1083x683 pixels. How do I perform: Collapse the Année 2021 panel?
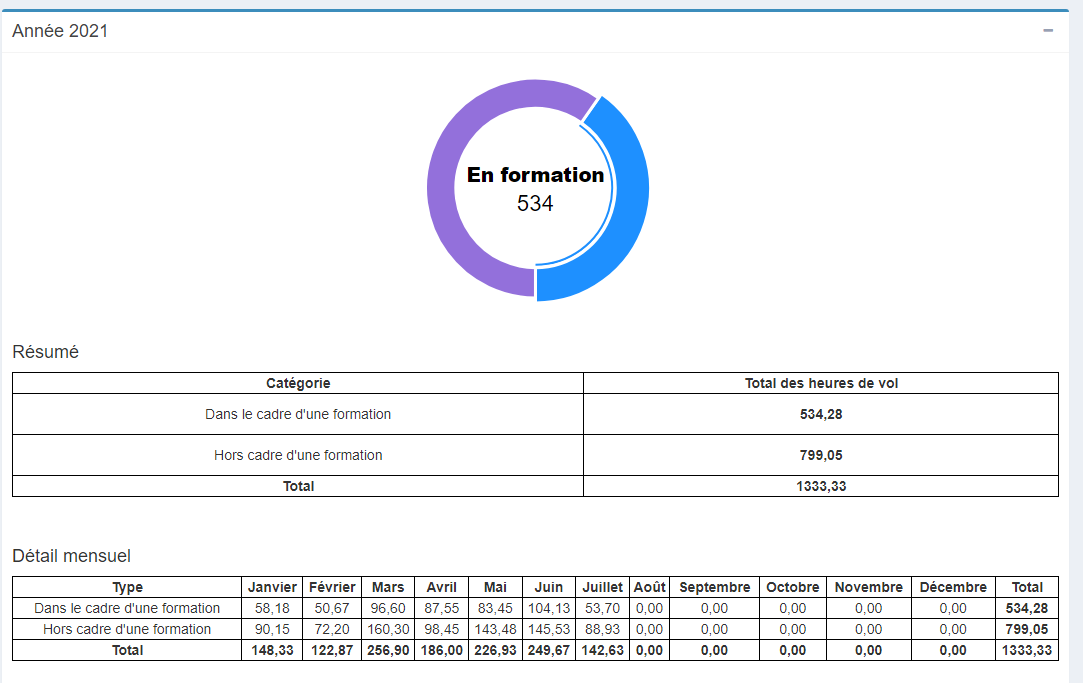pos(1048,30)
